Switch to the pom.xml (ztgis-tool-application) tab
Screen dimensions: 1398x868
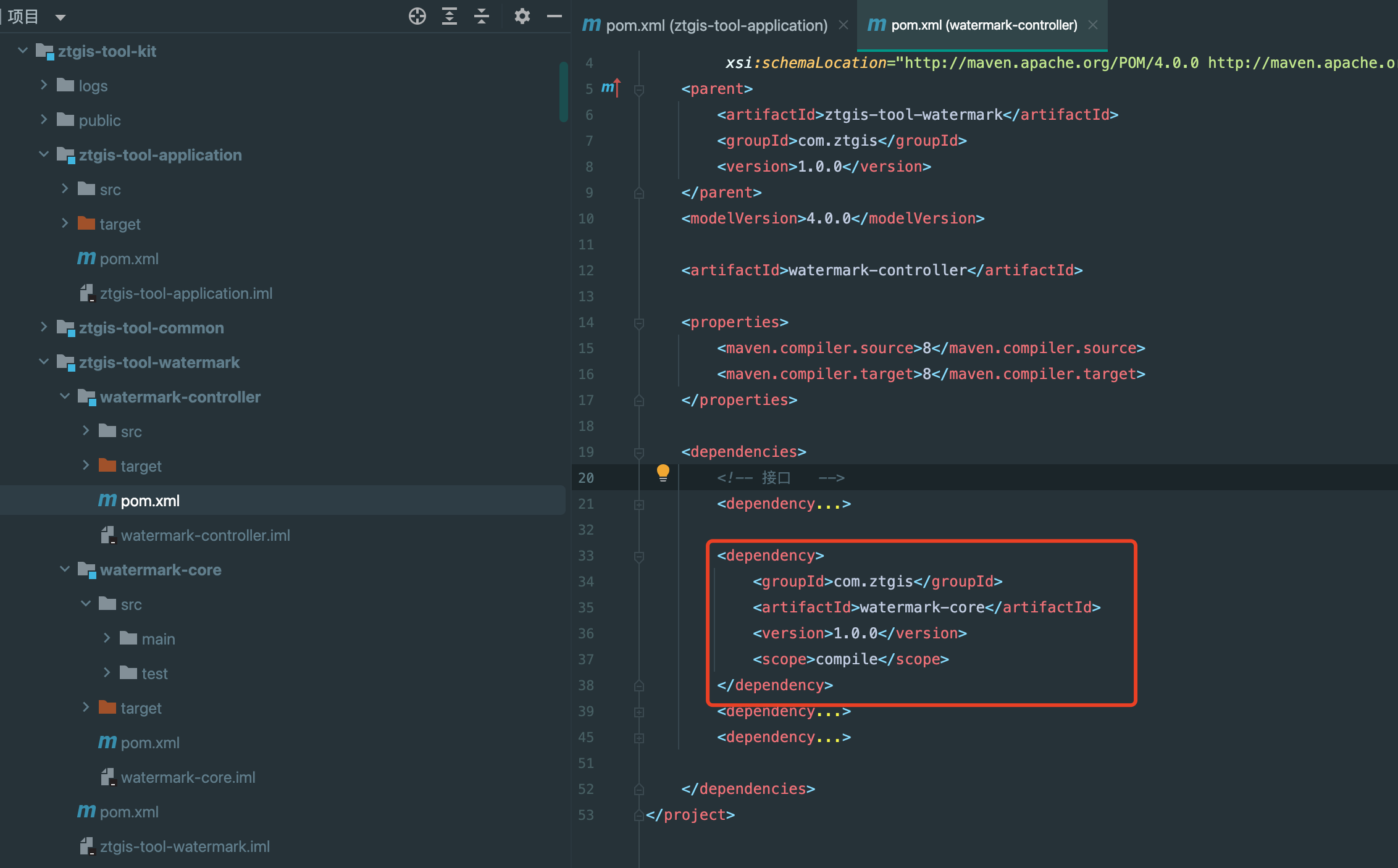[x=716, y=25]
